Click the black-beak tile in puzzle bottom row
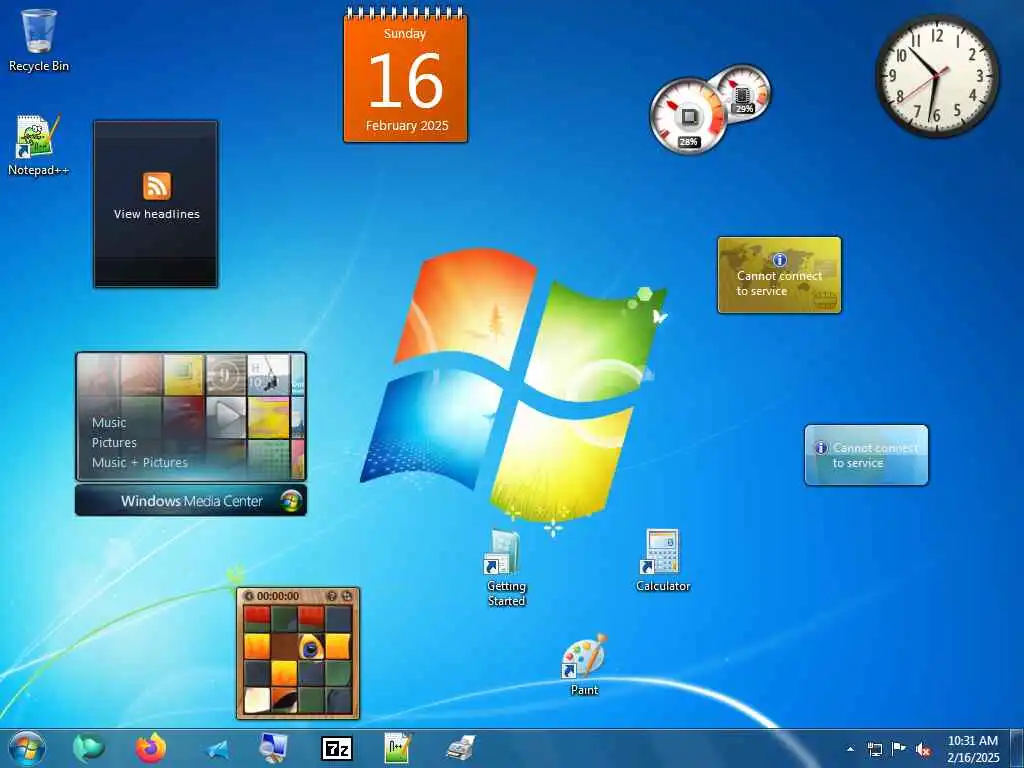 [284, 701]
